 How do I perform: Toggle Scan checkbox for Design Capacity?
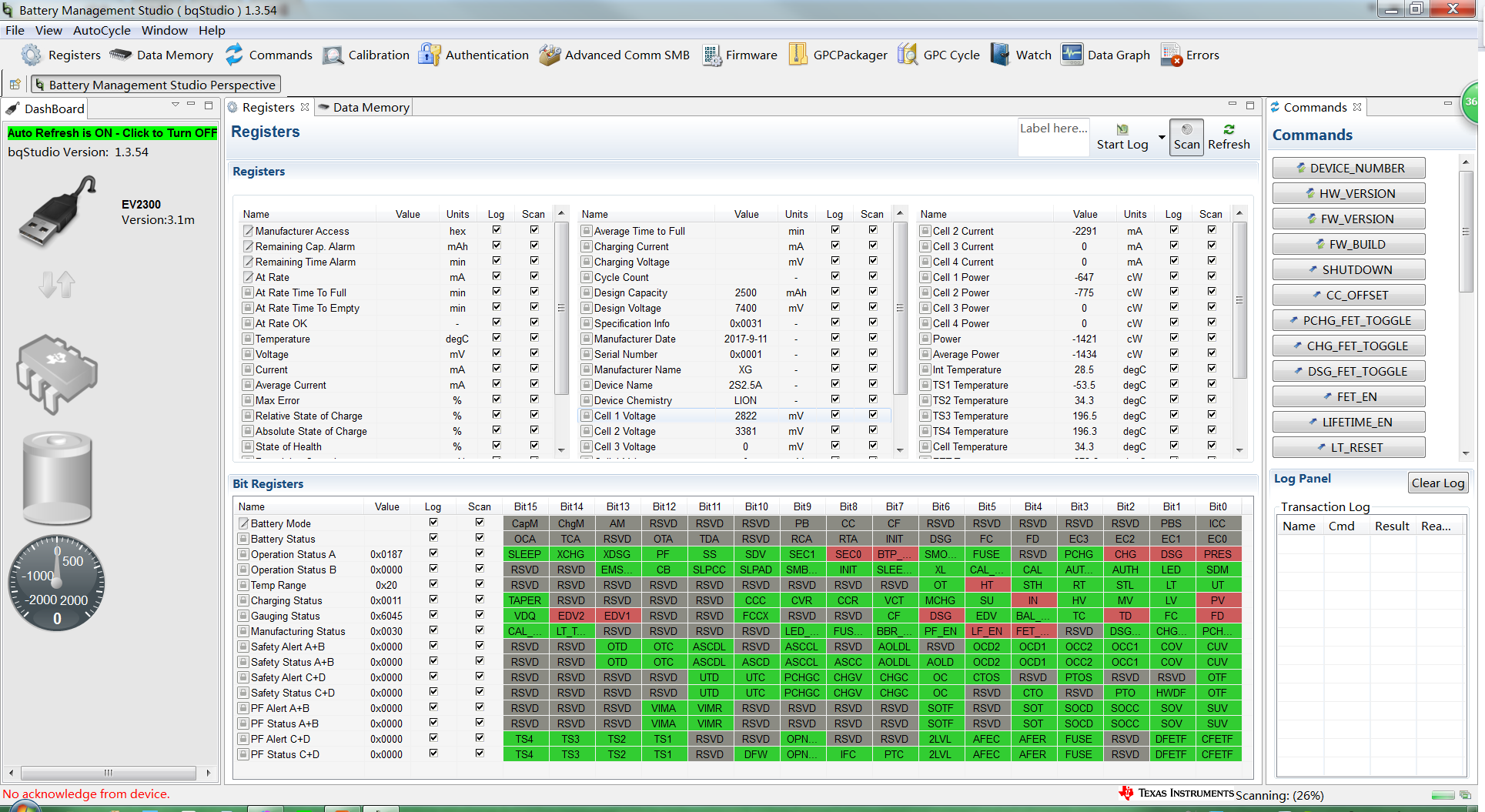coord(873,292)
